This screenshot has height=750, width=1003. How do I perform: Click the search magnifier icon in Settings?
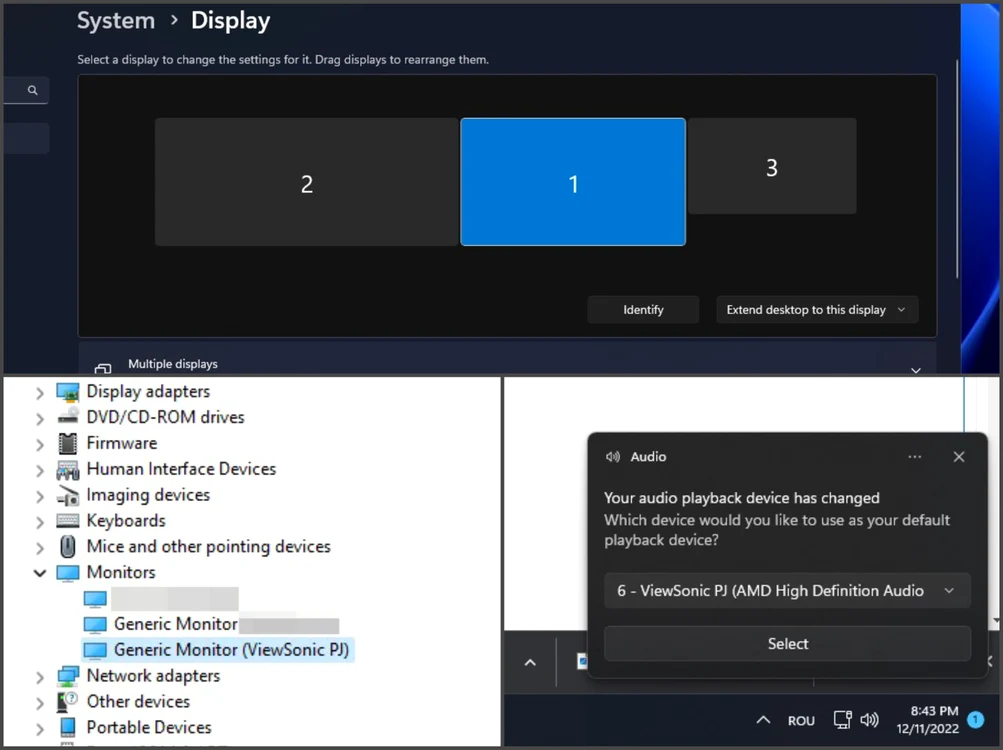click(x=33, y=90)
